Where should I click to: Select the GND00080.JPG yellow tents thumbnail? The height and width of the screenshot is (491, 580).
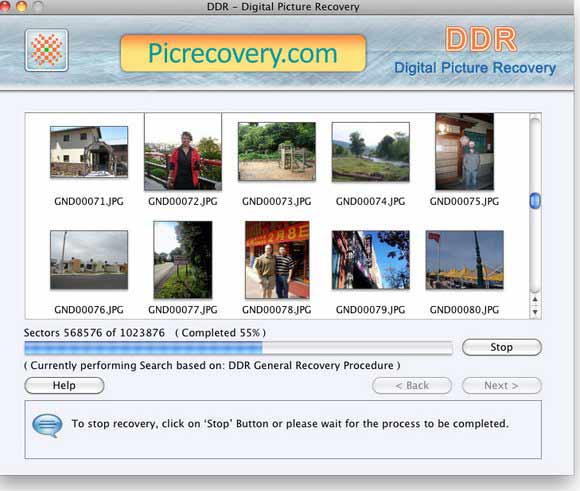point(465,260)
